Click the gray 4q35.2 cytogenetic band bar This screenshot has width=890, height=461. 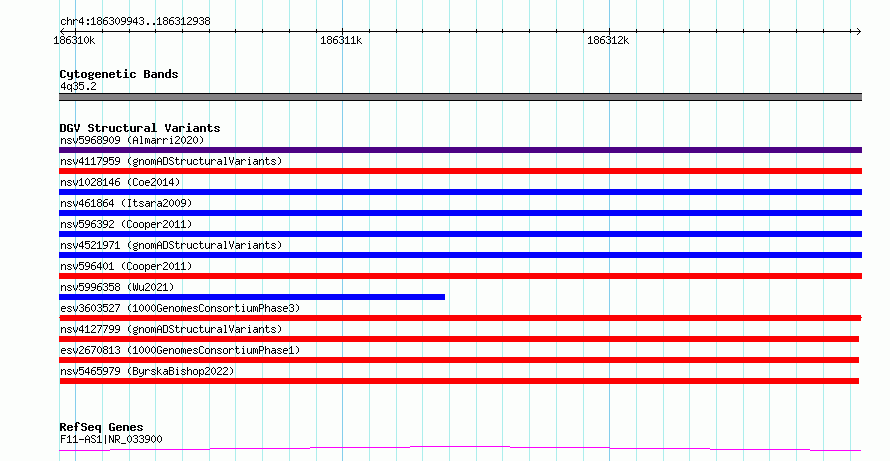(460, 97)
